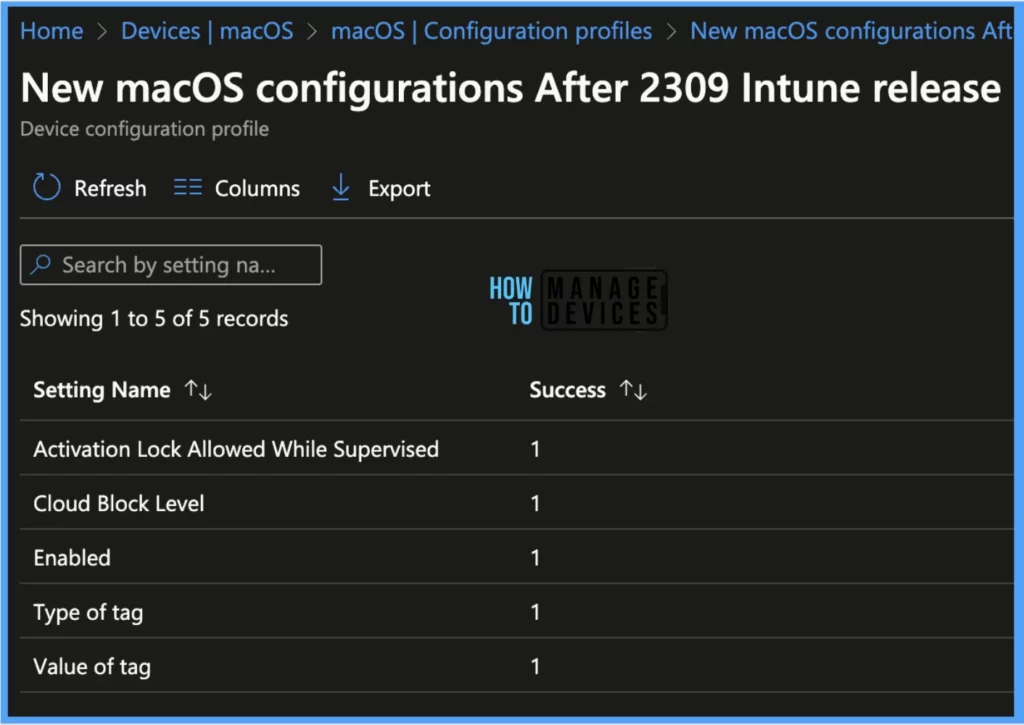Viewport: 1024px width, 725px height.
Task: Click the Refresh button label
Action: [110, 188]
